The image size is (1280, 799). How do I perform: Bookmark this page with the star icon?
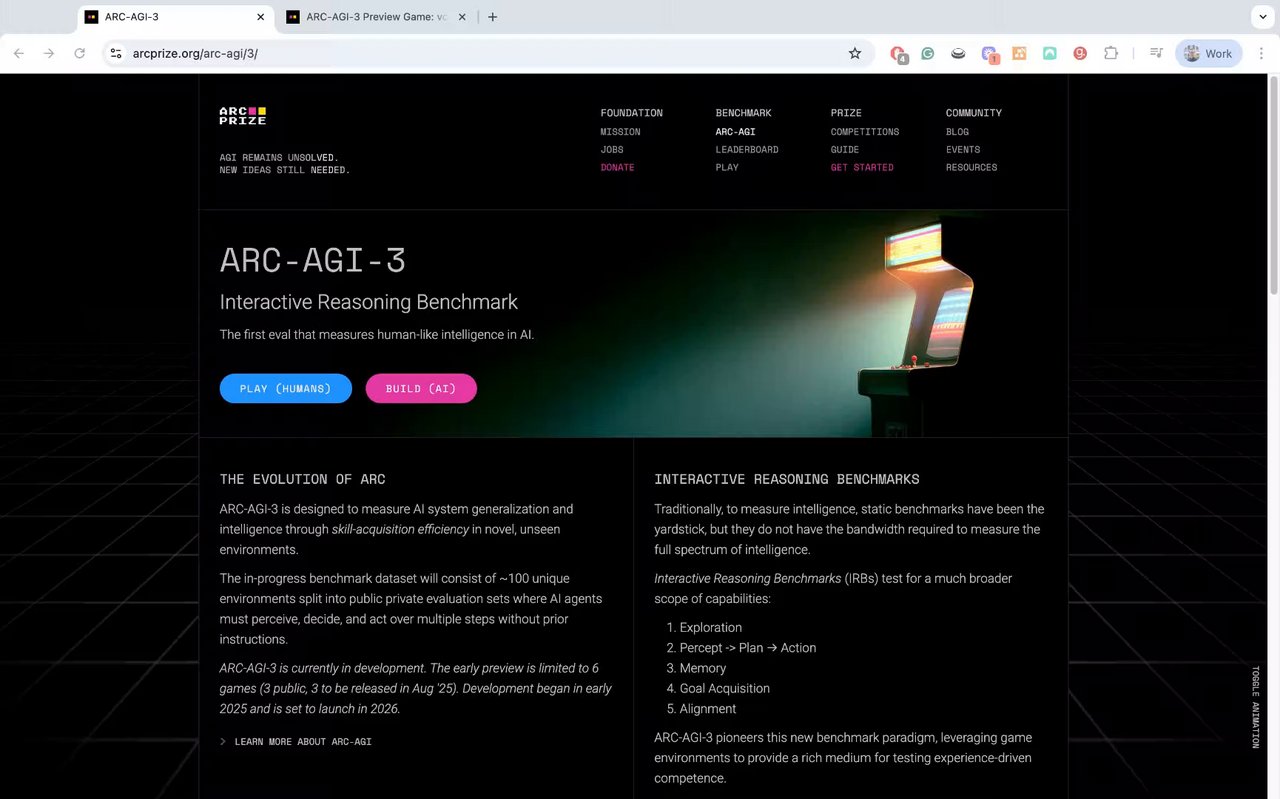[855, 53]
